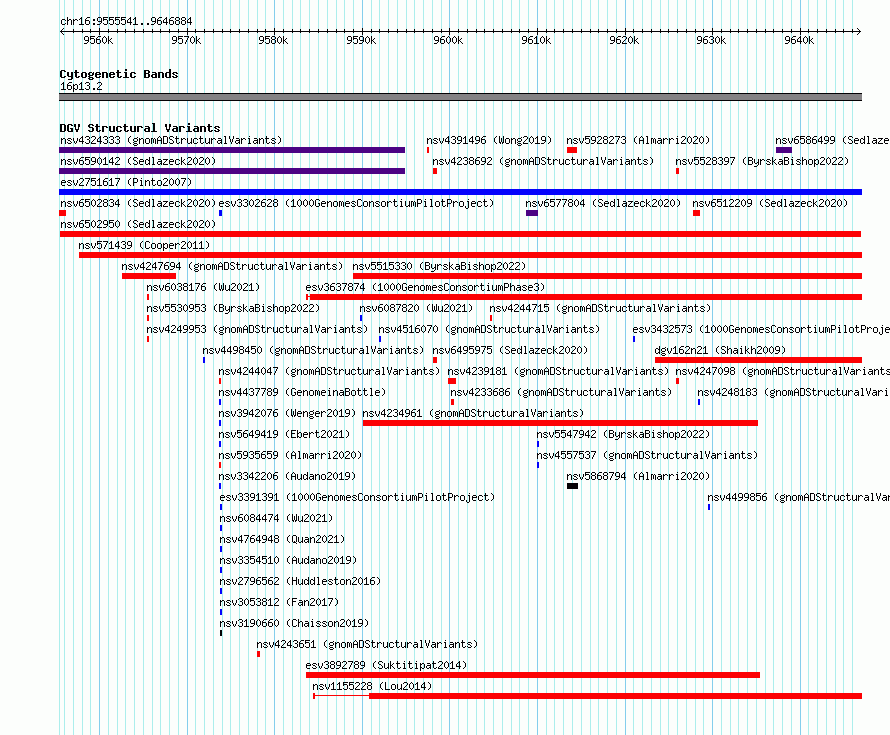
Task: Click the nsv4238692 gnomAD variant label
Action: coord(543,161)
